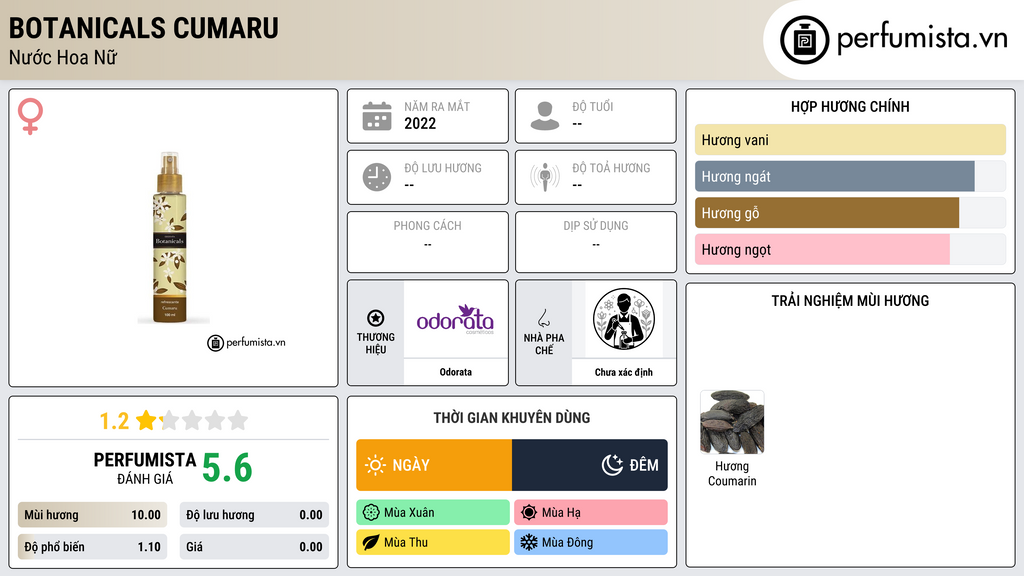Image resolution: width=1024 pixels, height=576 pixels.
Task: Click the Nước Hoa Nữ subtitle
Action: click(63, 57)
